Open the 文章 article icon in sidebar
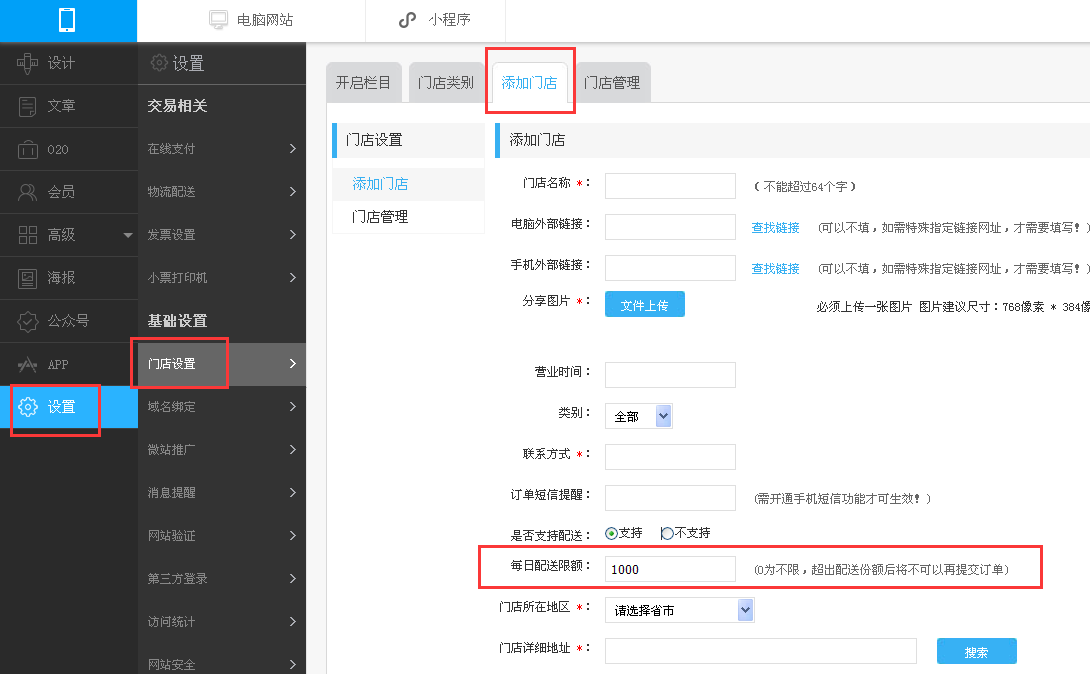This screenshot has width=1090, height=674. pos(27,106)
